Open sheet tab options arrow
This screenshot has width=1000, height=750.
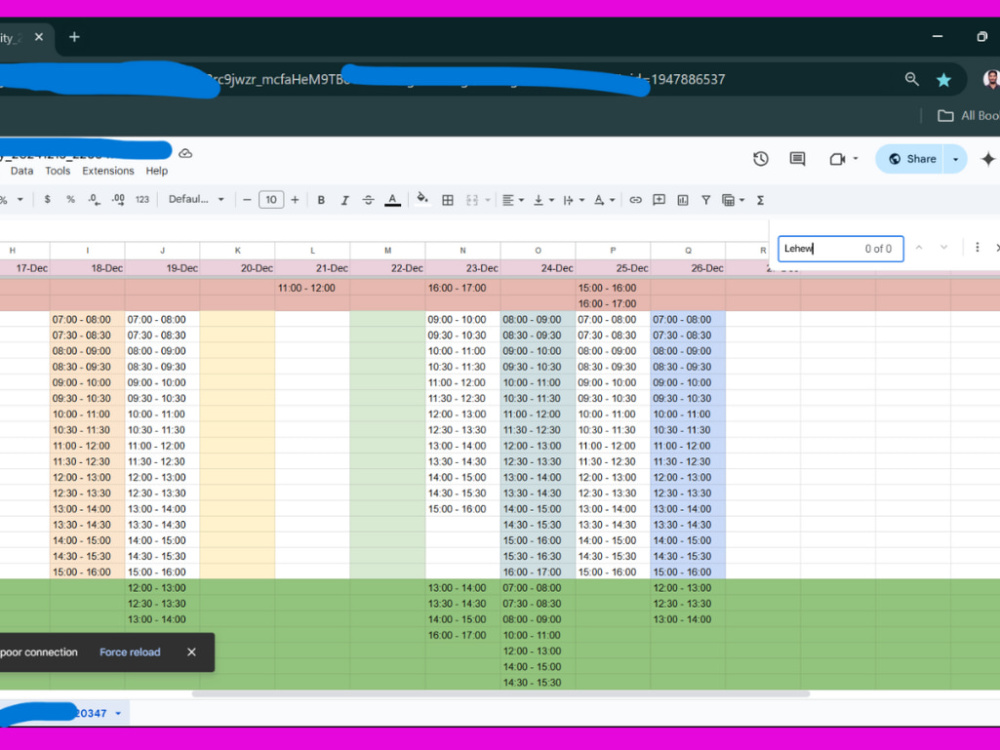[x=118, y=713]
